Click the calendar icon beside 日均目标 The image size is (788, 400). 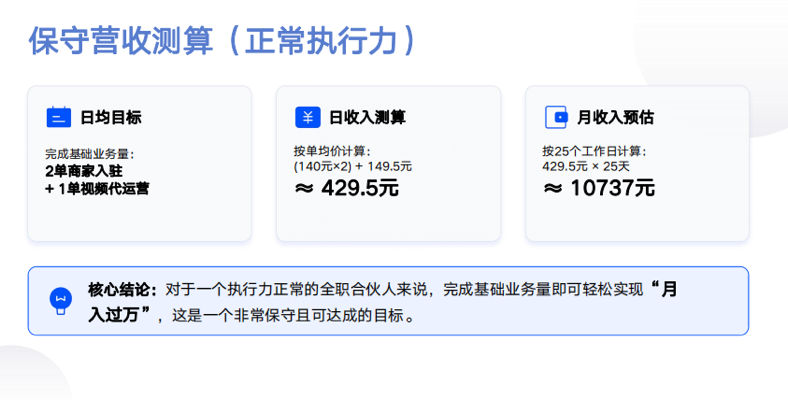pyautogui.click(x=59, y=117)
